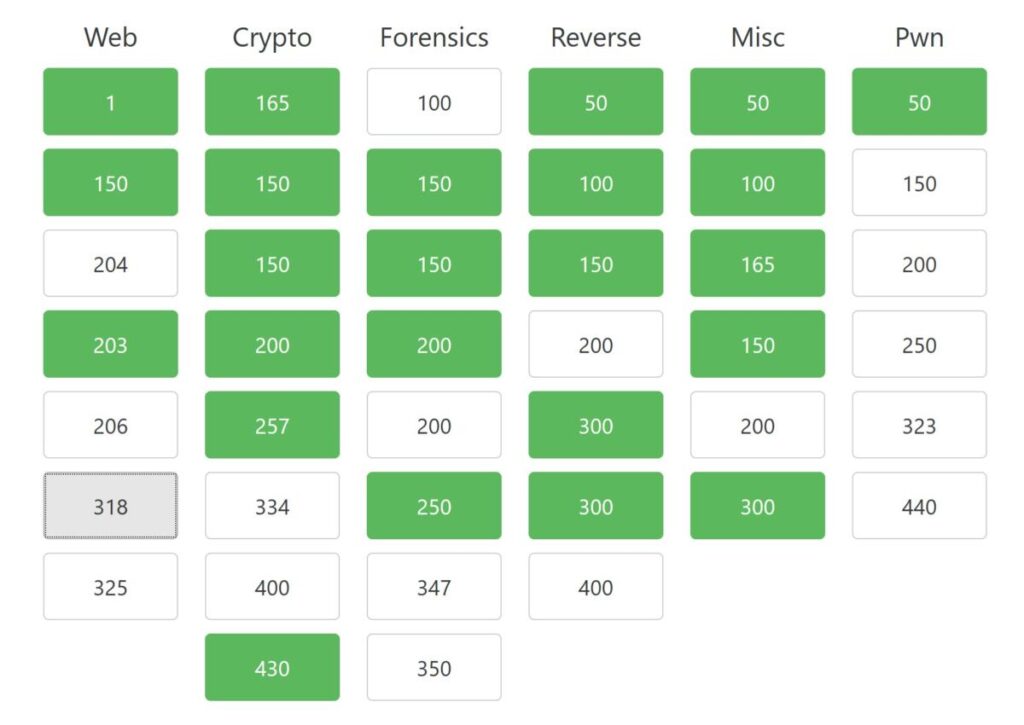Click the solved 203-point Web challenge
This screenshot has width=1024, height=725.
[110, 344]
